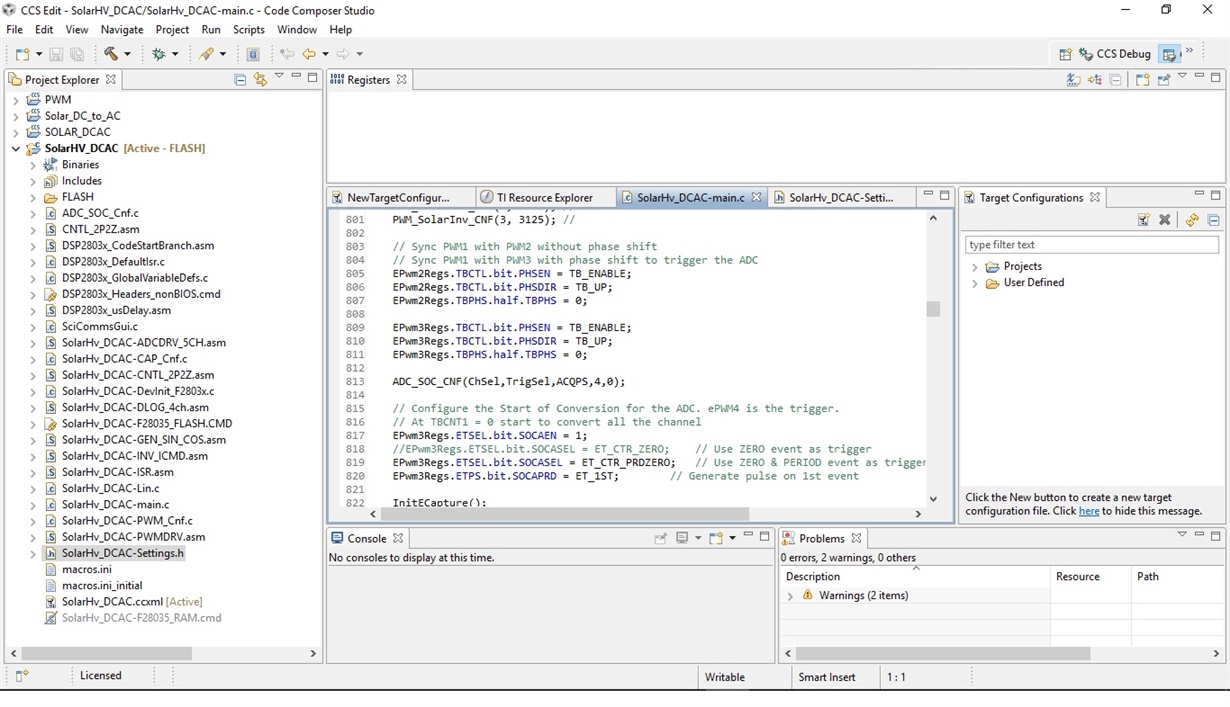Refresh the Target Configurations view
1230x707 pixels.
(x=1192, y=220)
